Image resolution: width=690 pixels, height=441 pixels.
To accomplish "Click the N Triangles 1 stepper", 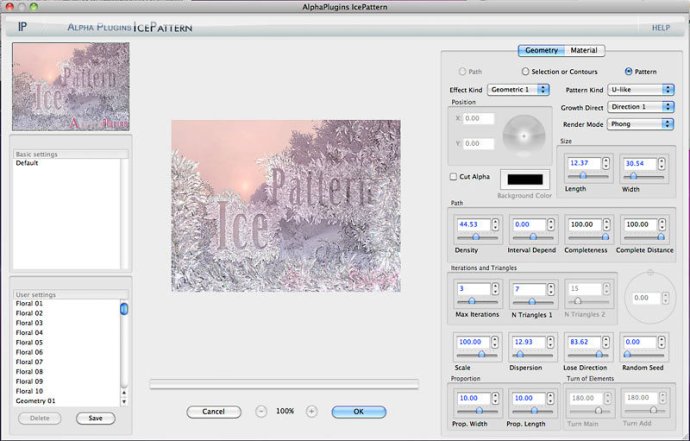I will pos(551,289).
